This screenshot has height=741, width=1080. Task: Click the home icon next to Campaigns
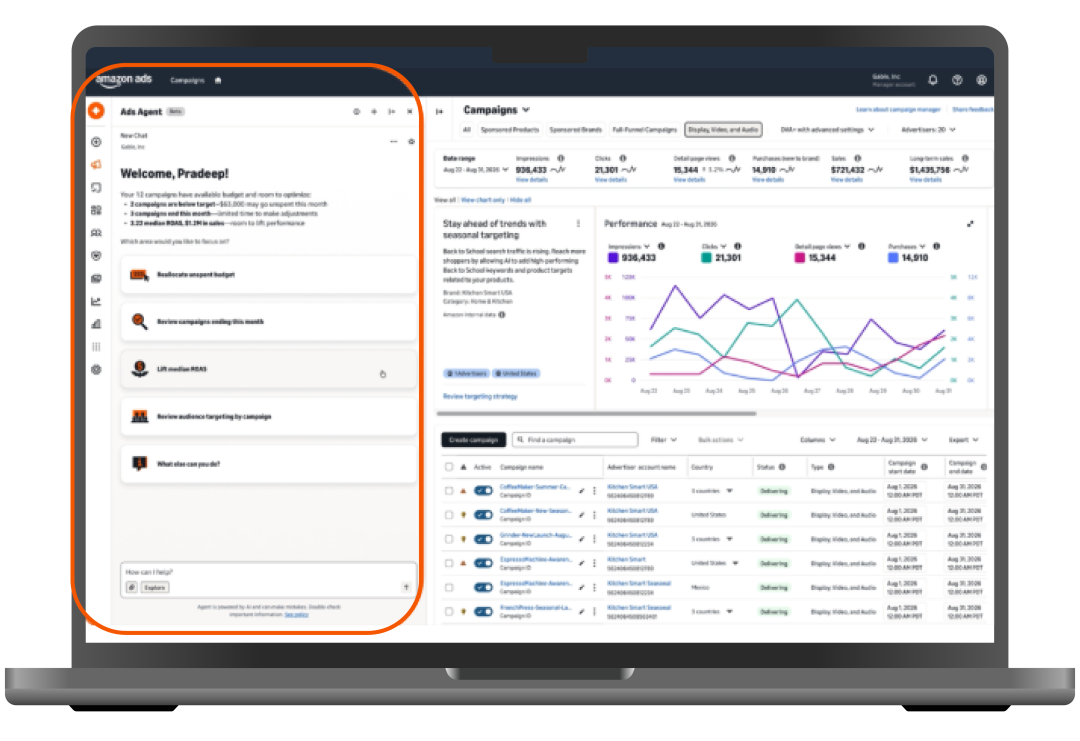point(218,81)
